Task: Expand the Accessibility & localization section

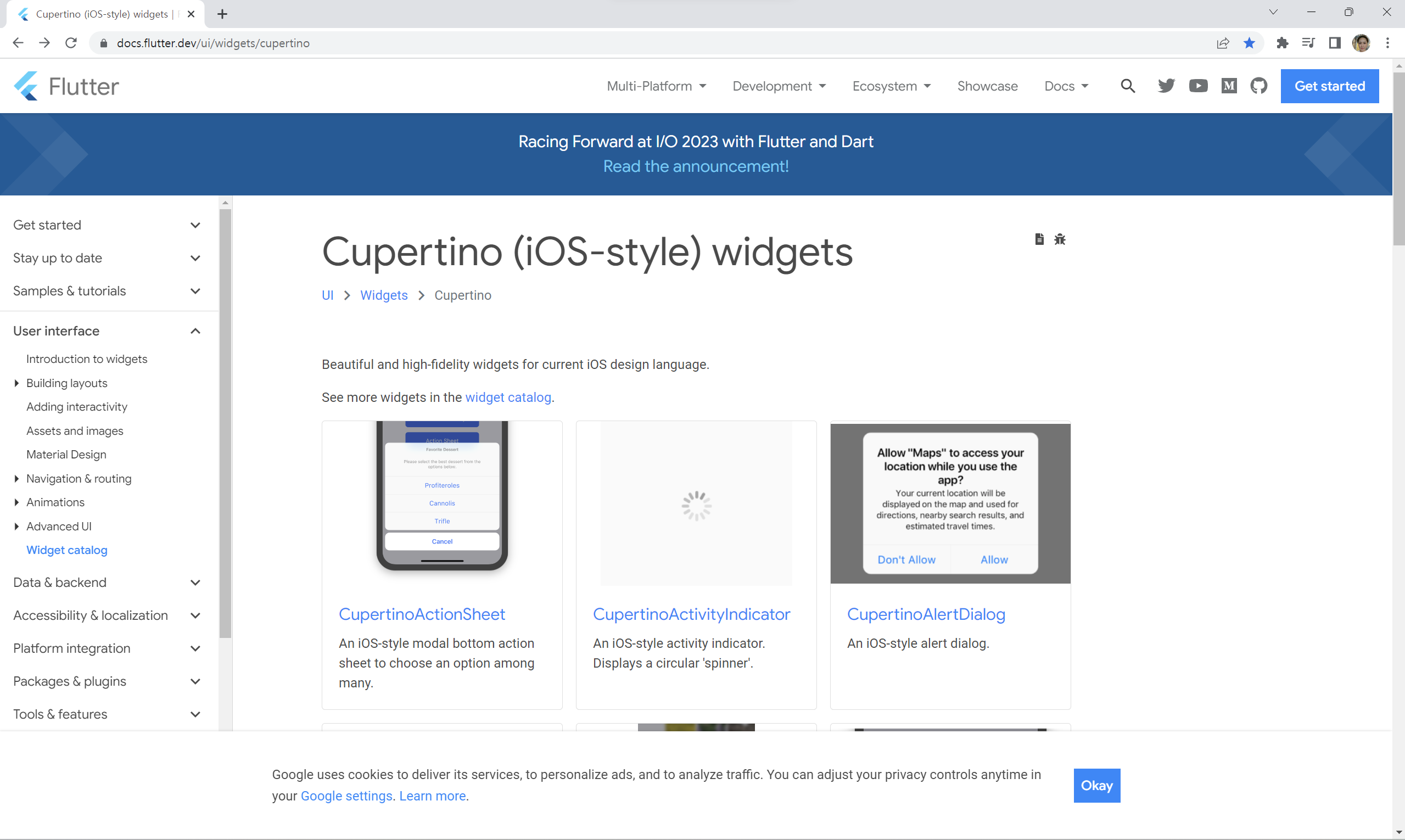Action: coord(108,615)
